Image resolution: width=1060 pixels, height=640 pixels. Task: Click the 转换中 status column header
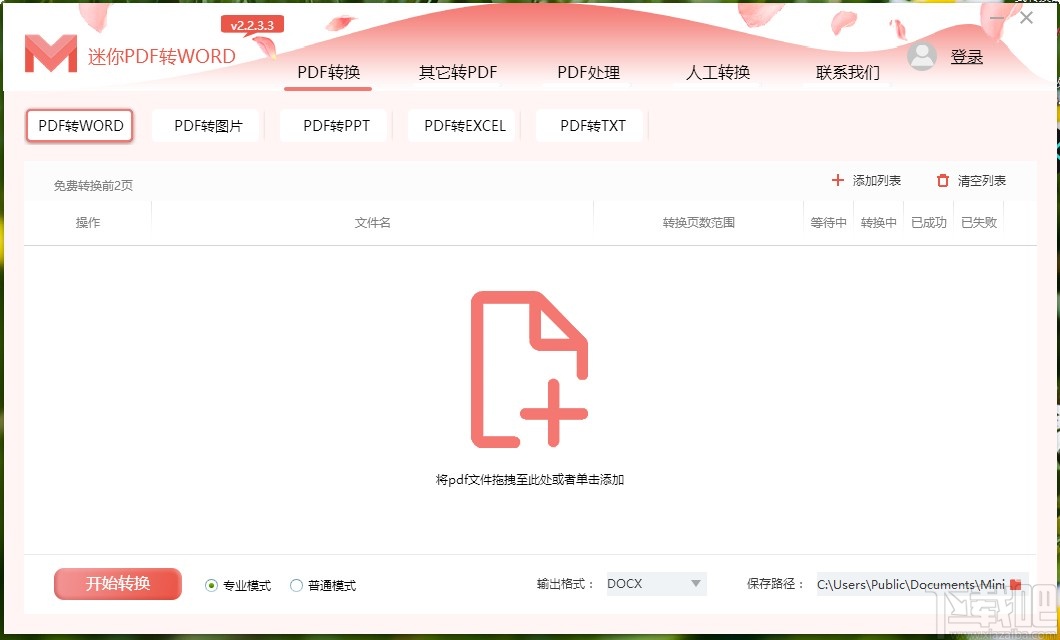coord(878,222)
